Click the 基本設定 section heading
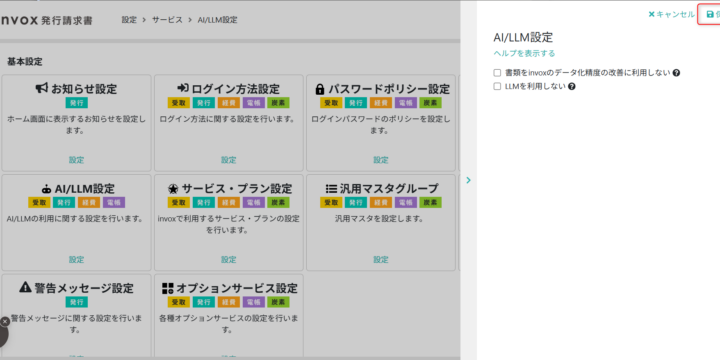Viewport: 720px width, 360px height. 25,61
